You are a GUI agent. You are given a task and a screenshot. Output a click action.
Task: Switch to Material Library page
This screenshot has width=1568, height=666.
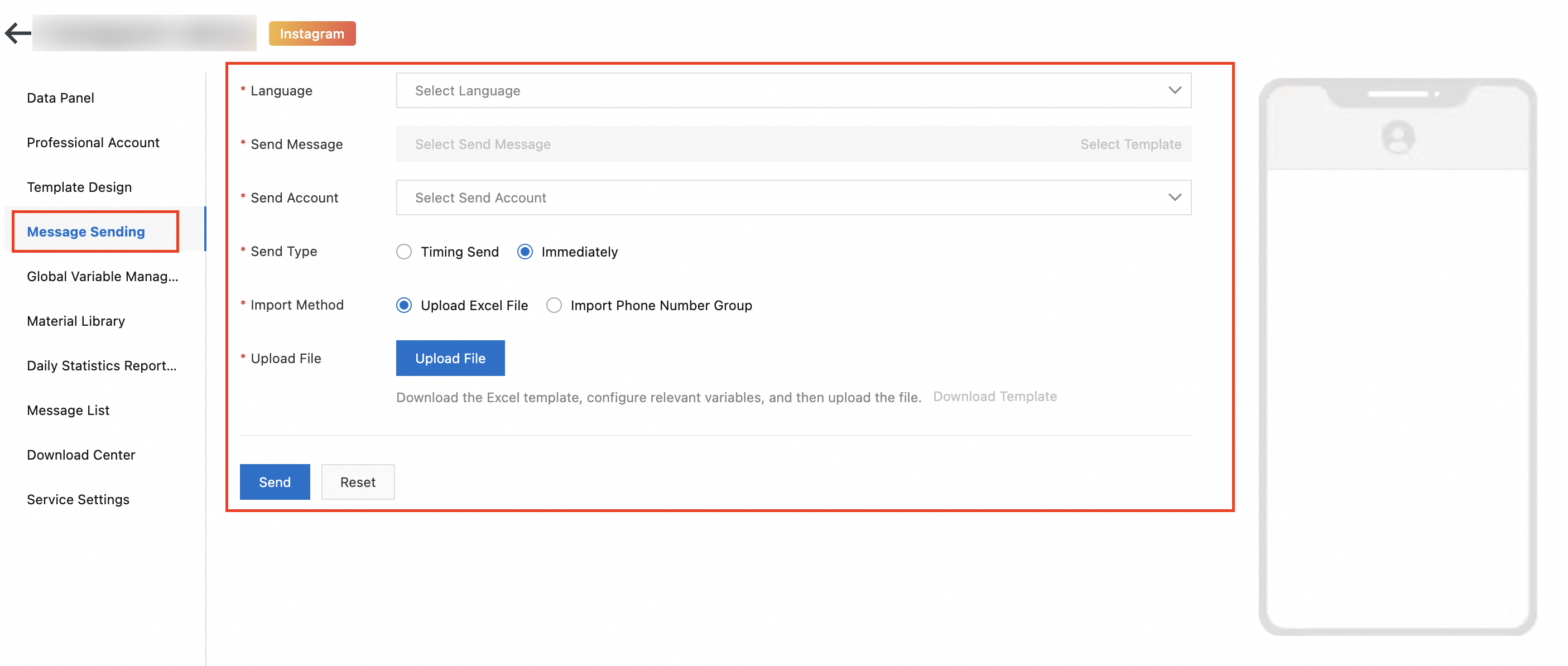[75, 321]
